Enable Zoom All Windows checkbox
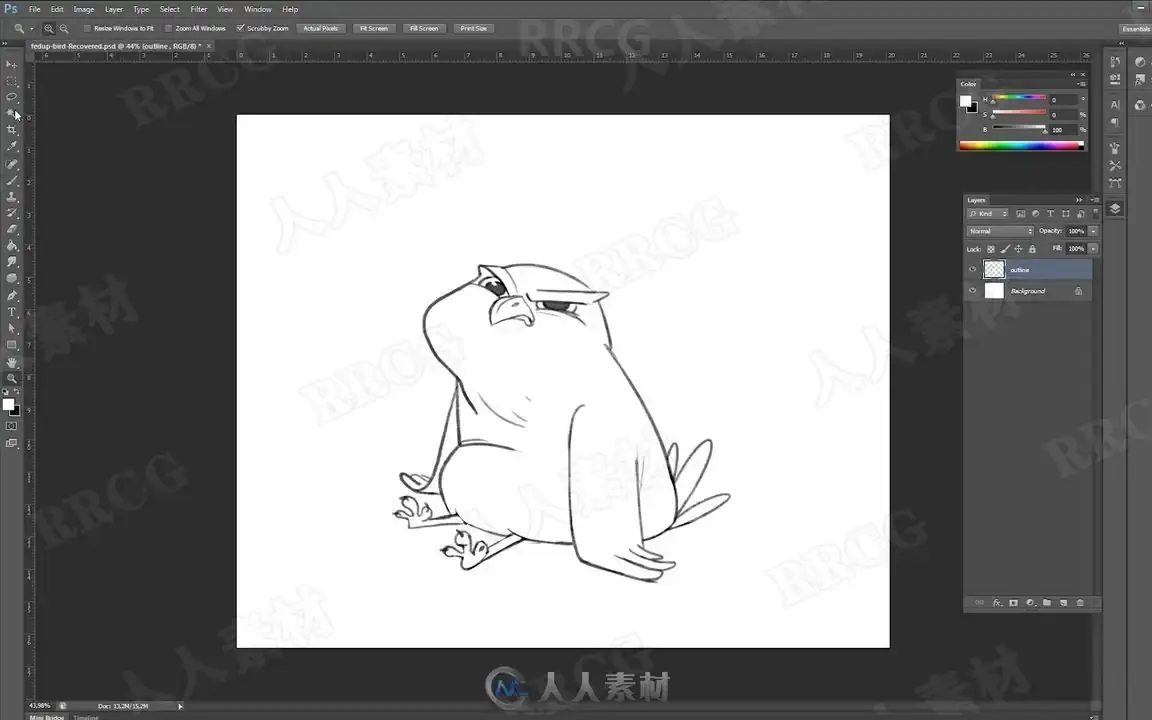1152x720 pixels. [x=168, y=29]
